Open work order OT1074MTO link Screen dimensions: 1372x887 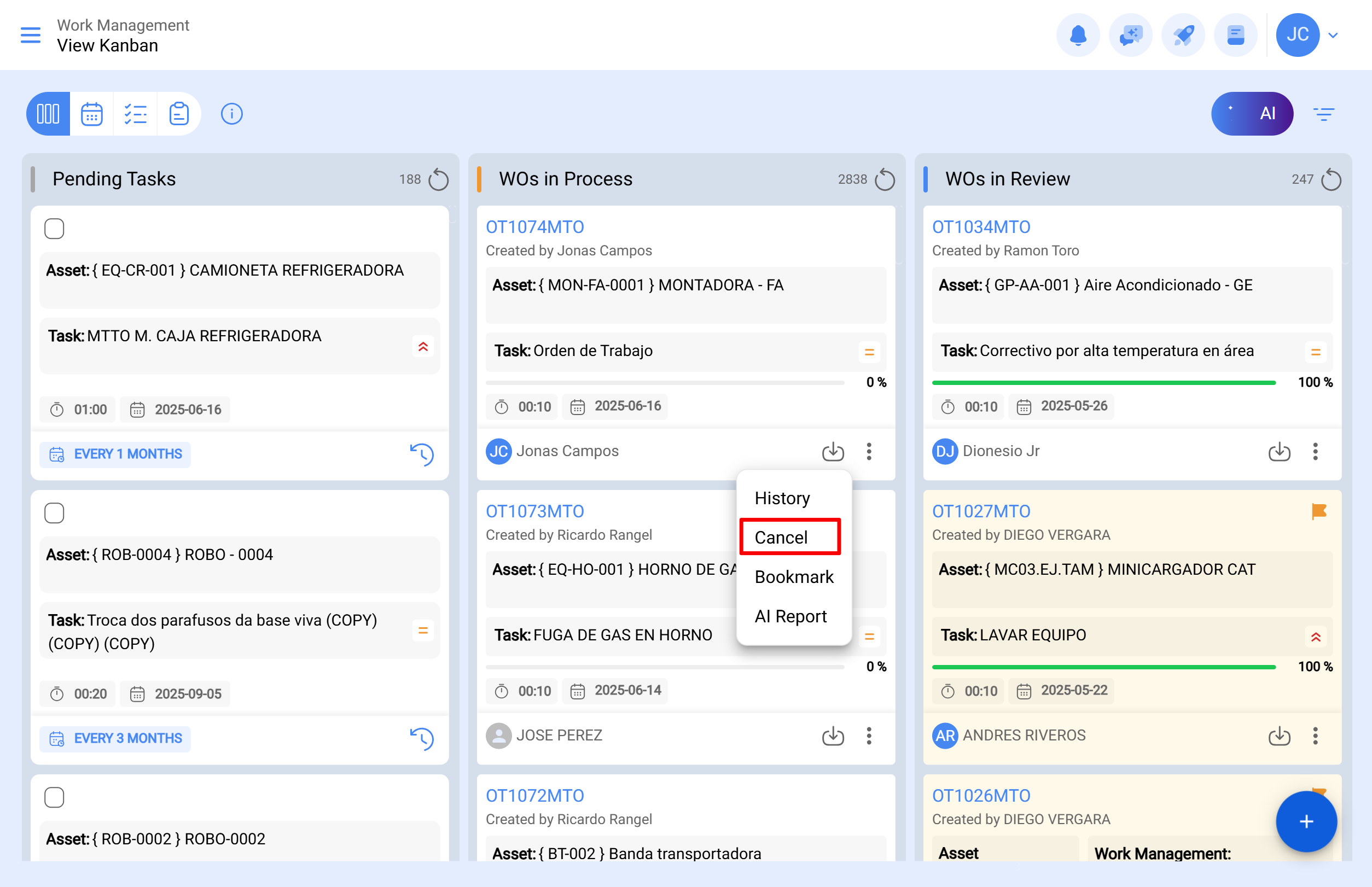point(534,226)
